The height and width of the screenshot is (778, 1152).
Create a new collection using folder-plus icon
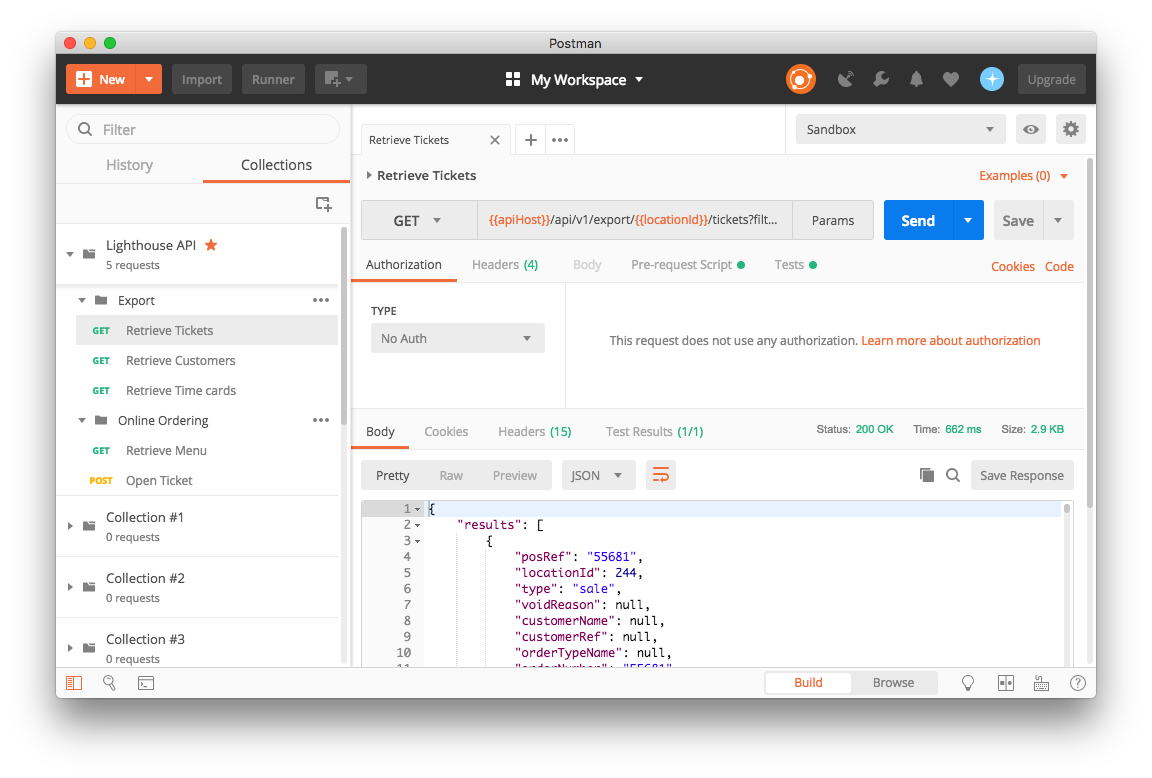[x=323, y=204]
